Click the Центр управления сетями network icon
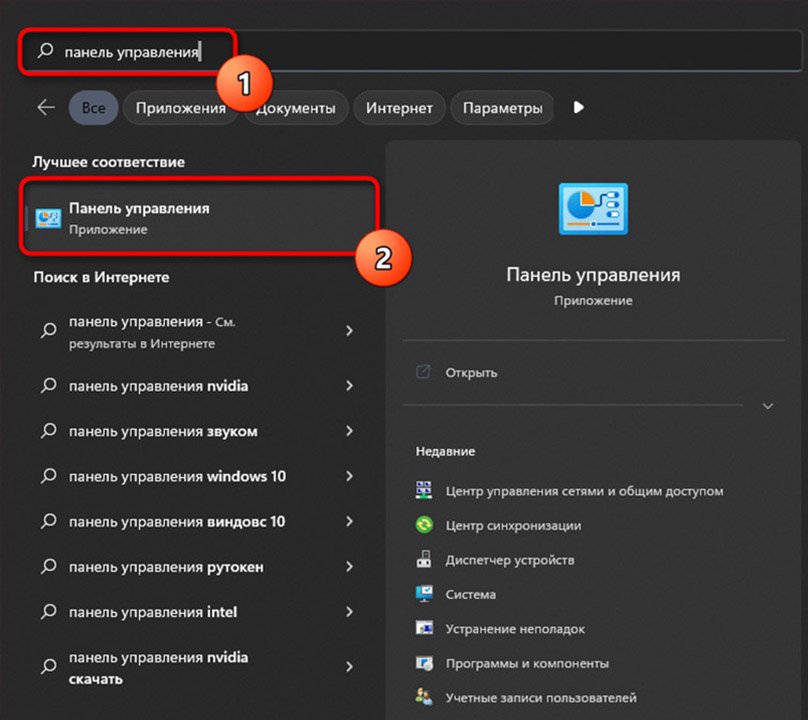The width and height of the screenshot is (808, 720). coord(424,490)
